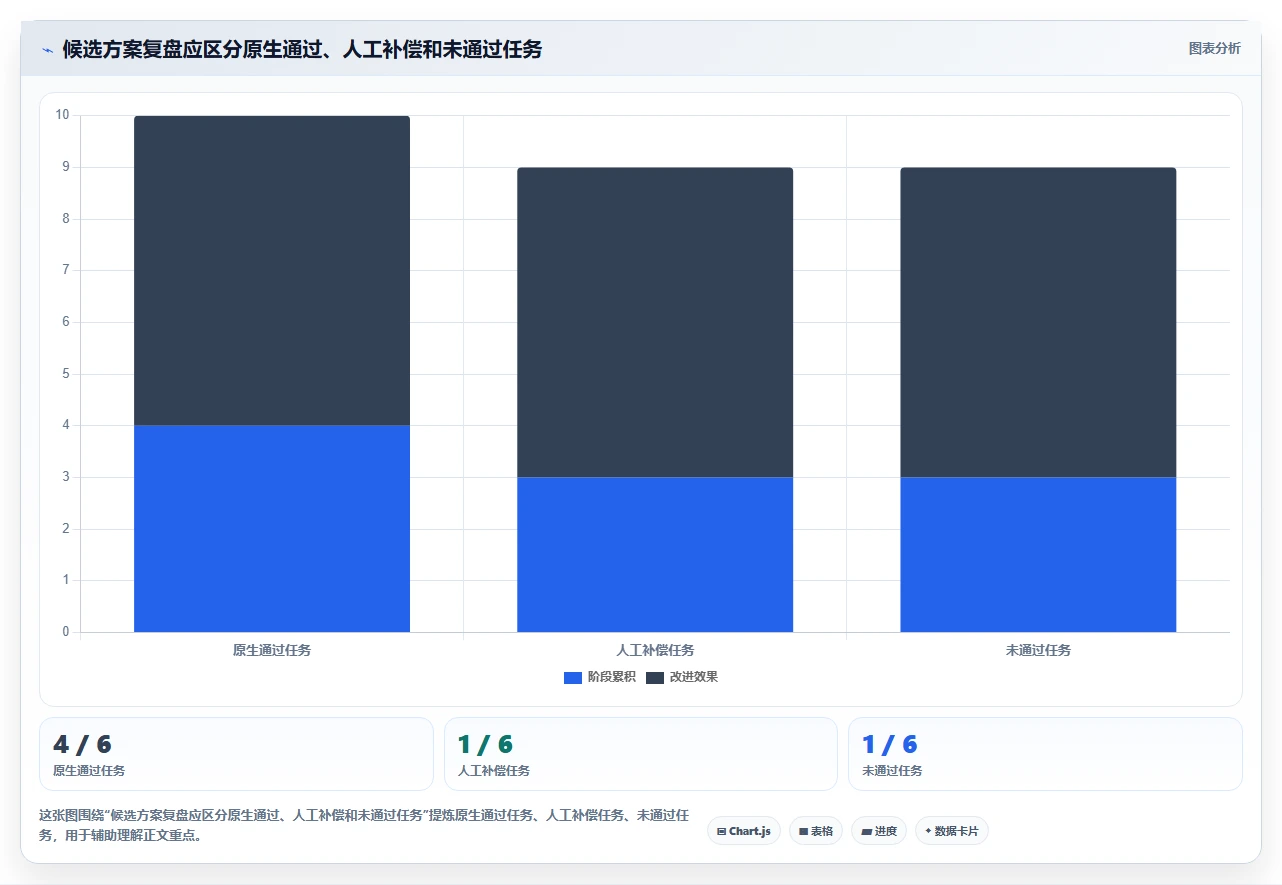Open the 4 / 6 原生通过任务 data card
Viewport: 1282px width, 885px height.
pos(236,754)
